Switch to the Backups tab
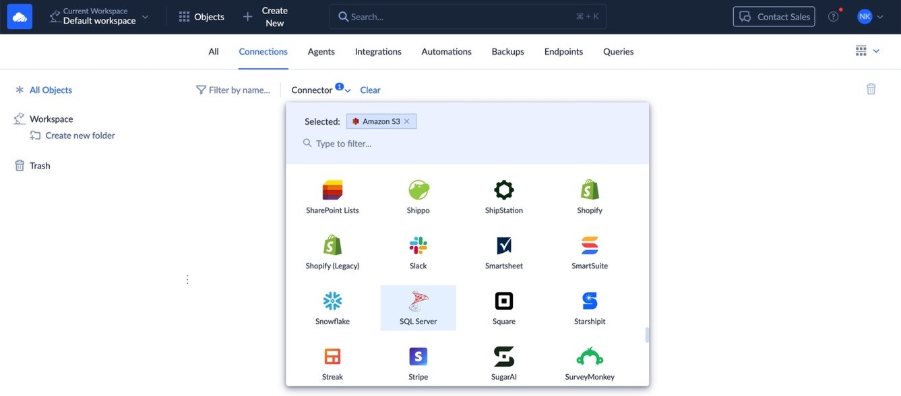901x396 pixels. pos(508,52)
